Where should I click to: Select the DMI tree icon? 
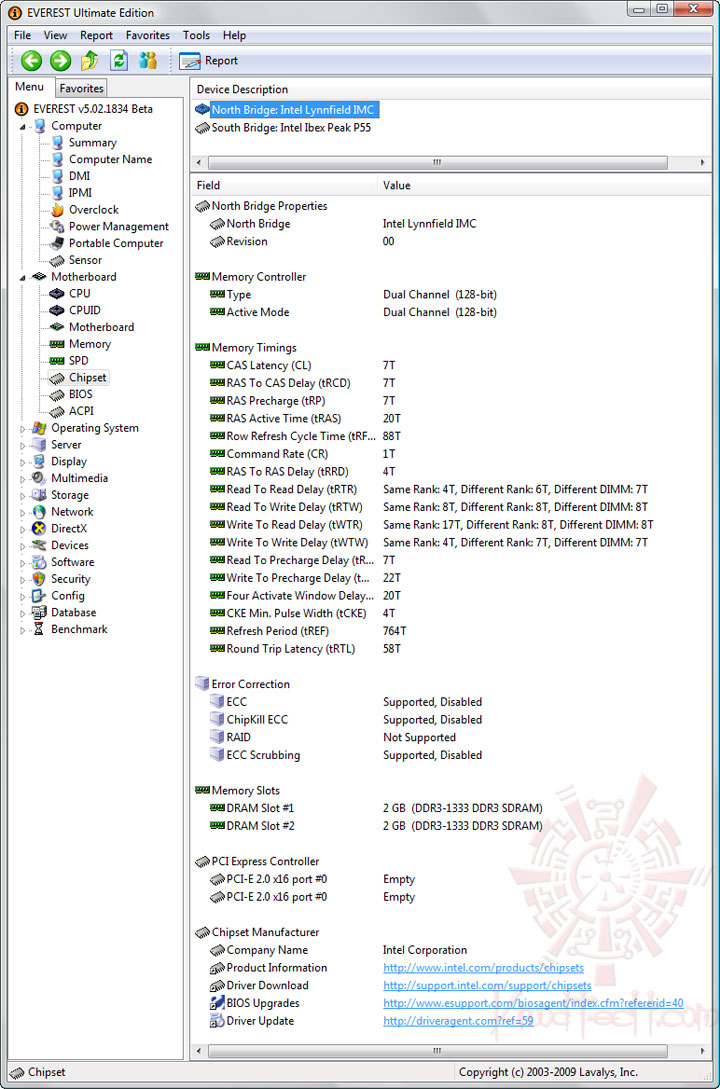(x=58, y=176)
